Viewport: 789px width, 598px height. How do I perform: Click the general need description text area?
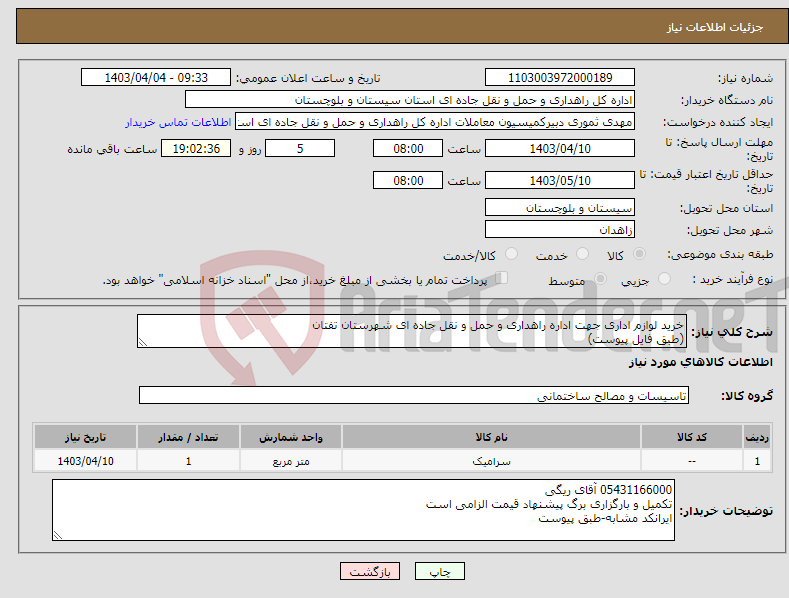pos(412,331)
